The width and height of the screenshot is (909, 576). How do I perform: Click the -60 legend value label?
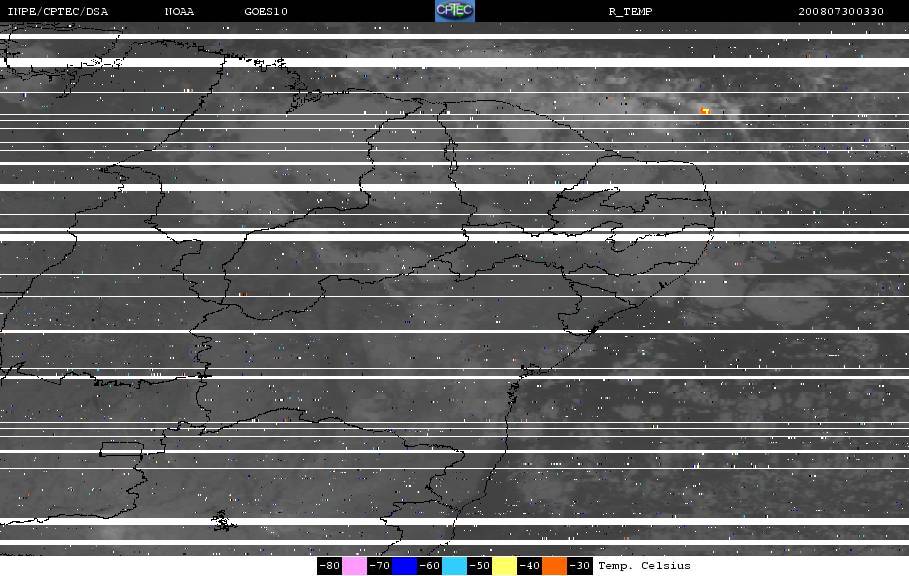click(x=430, y=566)
